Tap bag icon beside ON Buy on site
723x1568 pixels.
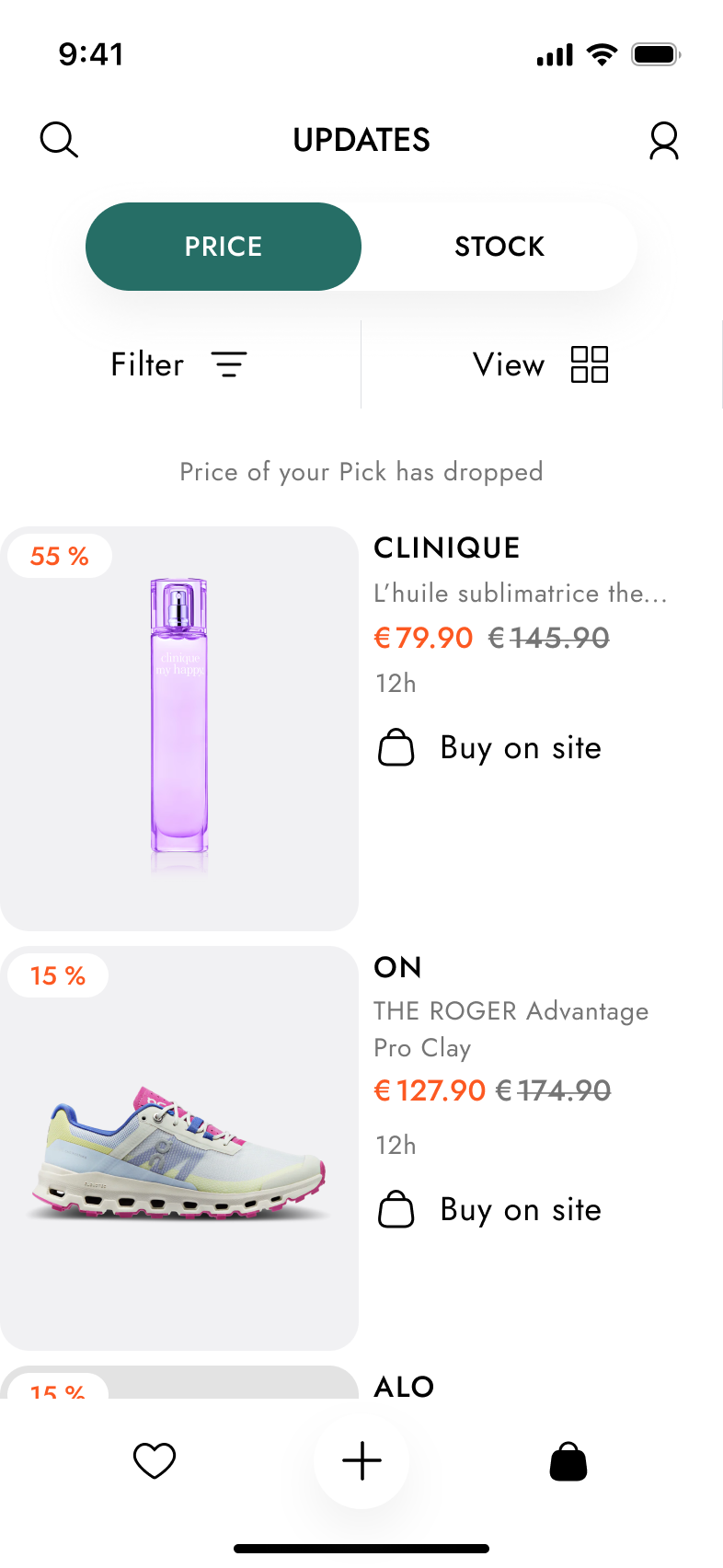pos(396,1209)
